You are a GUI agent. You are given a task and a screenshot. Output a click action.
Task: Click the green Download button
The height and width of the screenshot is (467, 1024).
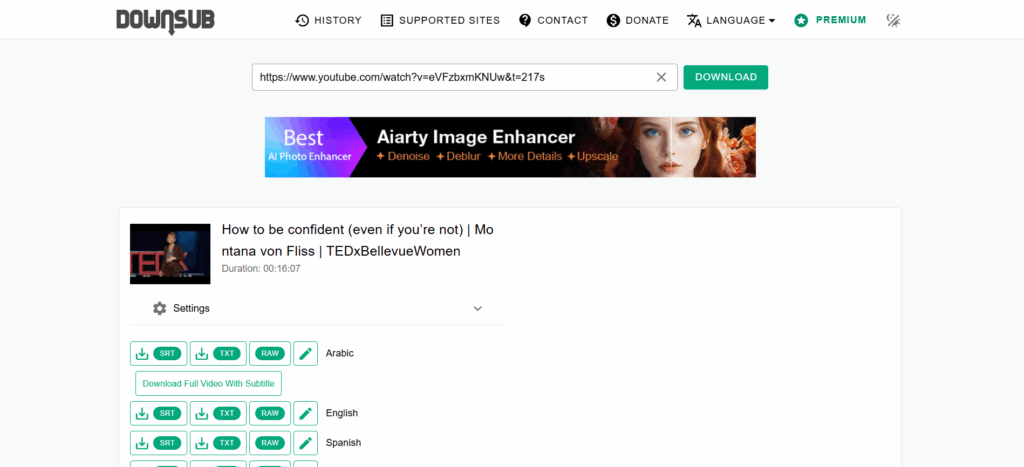click(x=725, y=77)
